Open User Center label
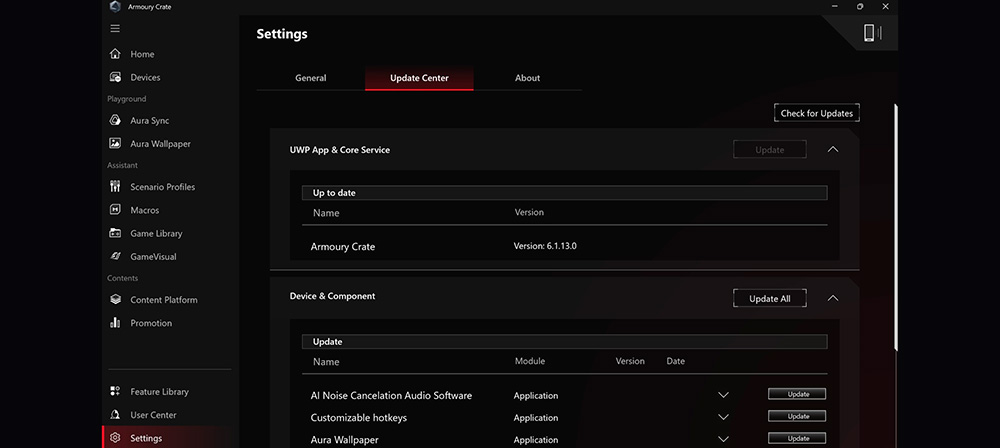1000x448 pixels. click(153, 415)
